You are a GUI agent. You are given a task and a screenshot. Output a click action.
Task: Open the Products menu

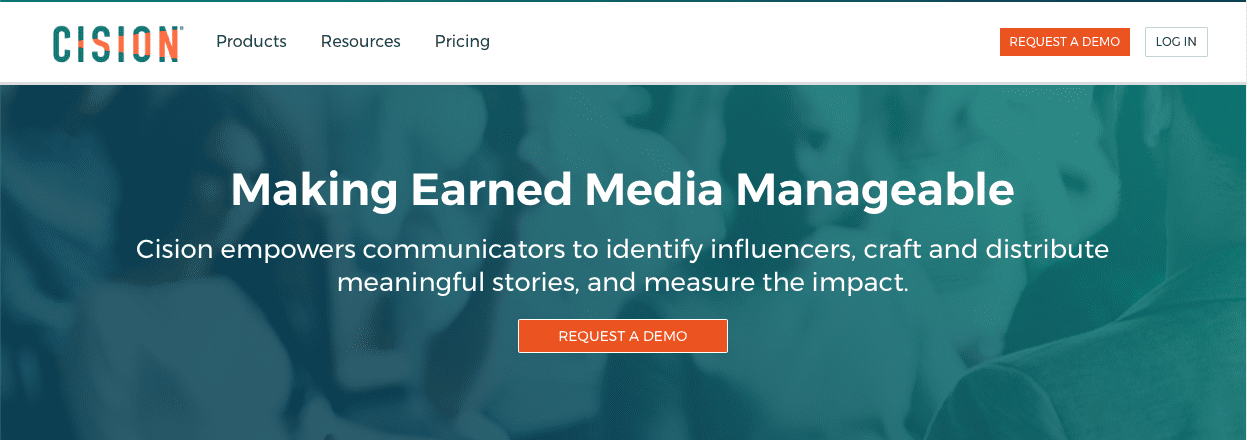coord(251,42)
